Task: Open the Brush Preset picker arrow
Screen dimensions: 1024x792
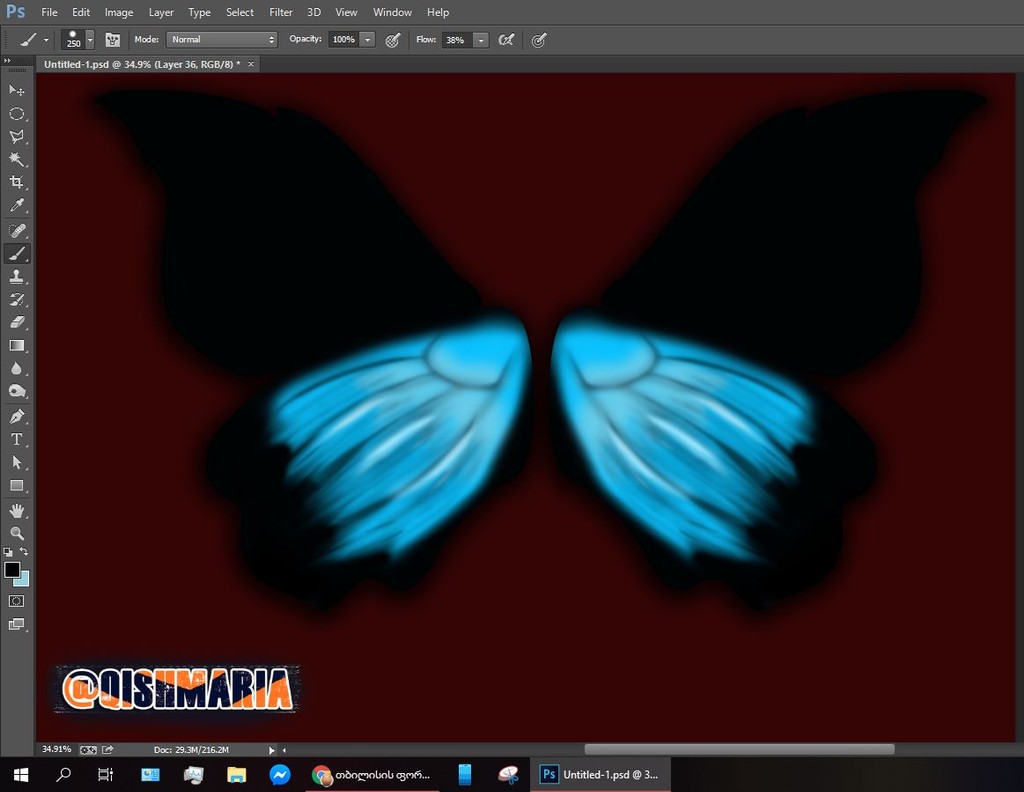Action: pyautogui.click(x=90, y=40)
